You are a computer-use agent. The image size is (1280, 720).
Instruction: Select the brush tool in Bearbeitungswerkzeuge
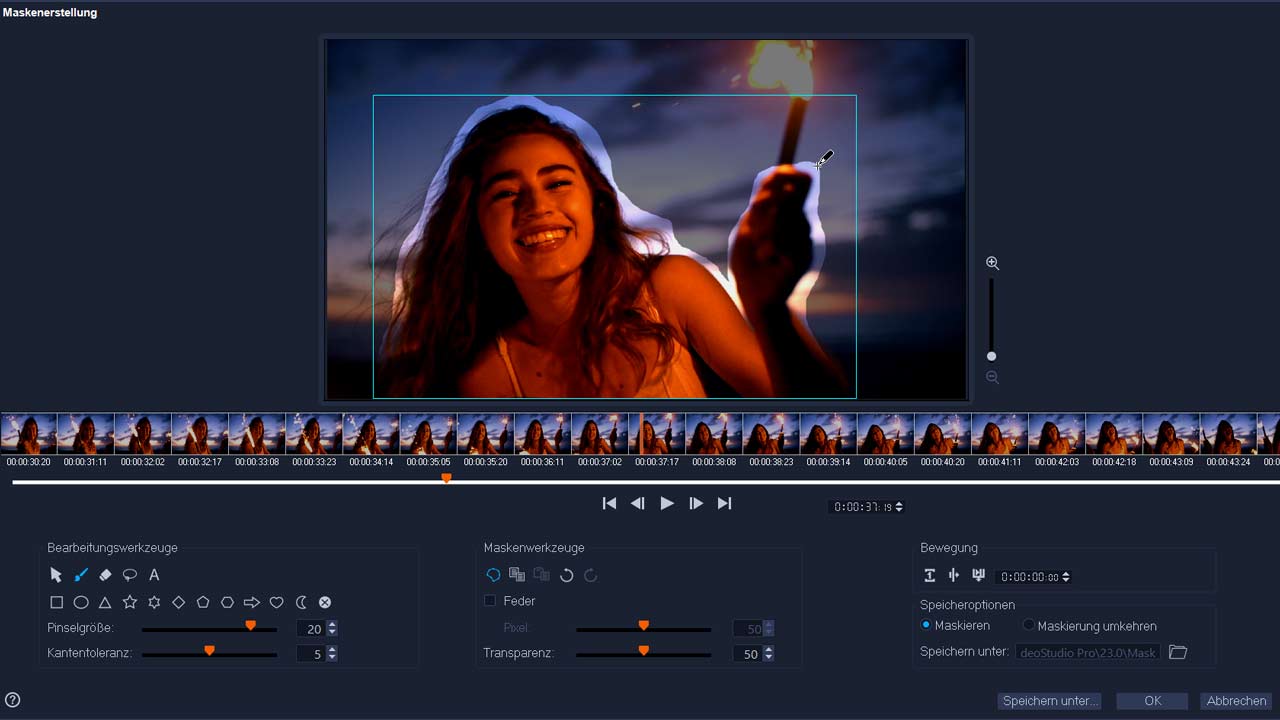pyautogui.click(x=82, y=575)
